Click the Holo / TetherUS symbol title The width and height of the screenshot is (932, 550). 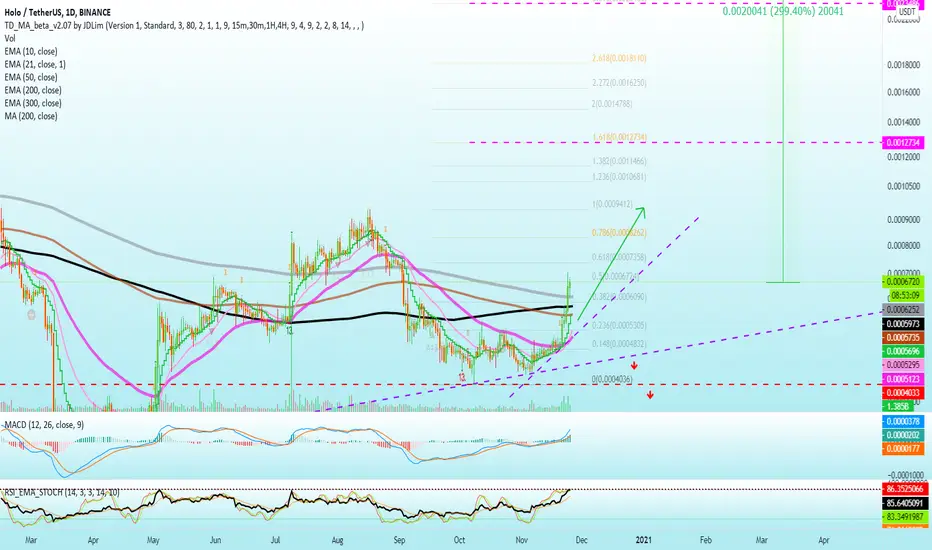click(x=58, y=12)
